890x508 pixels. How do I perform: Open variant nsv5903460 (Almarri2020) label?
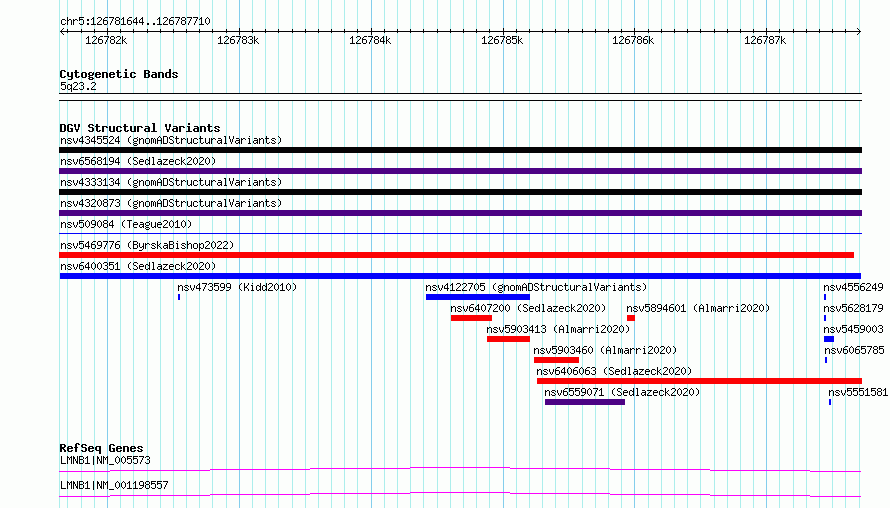coord(605,350)
